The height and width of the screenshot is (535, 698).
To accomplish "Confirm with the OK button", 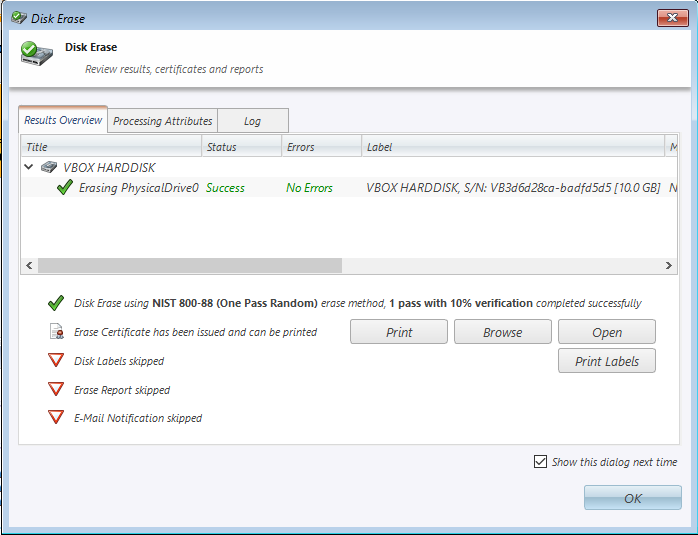I will click(633, 498).
